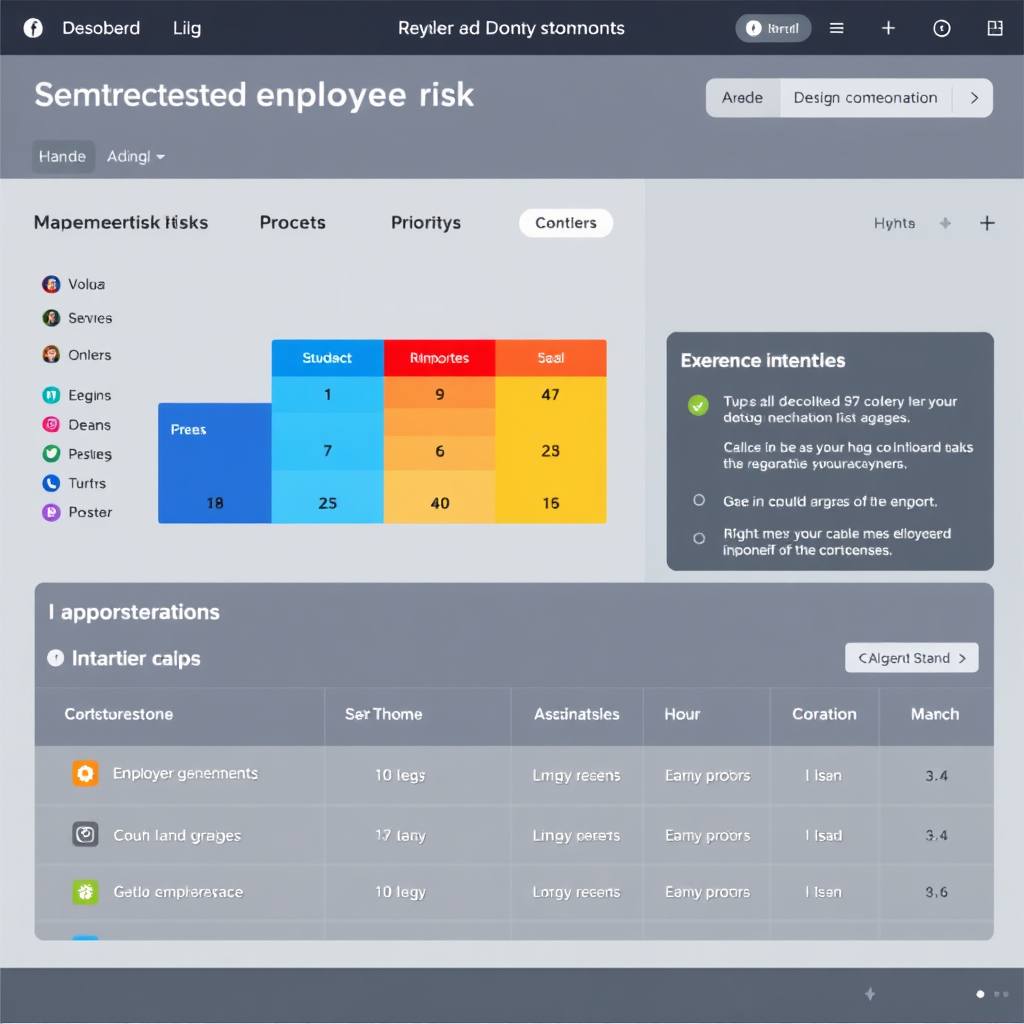Open the hamburger menu icon in top bar

837,28
